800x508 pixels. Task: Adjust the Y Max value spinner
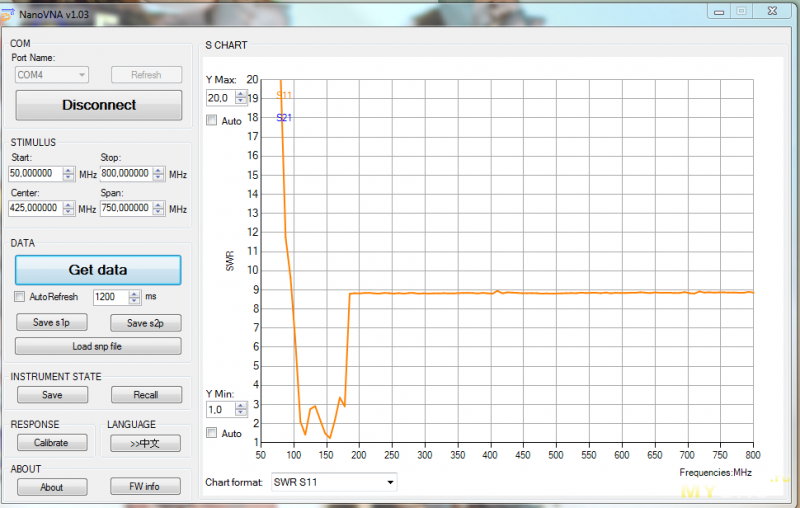pyautogui.click(x=241, y=98)
